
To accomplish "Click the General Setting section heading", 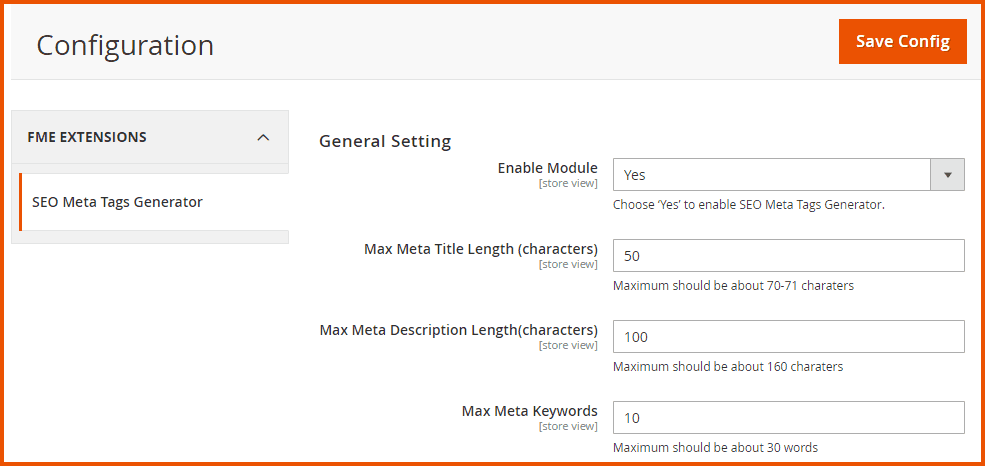I will [x=385, y=141].
